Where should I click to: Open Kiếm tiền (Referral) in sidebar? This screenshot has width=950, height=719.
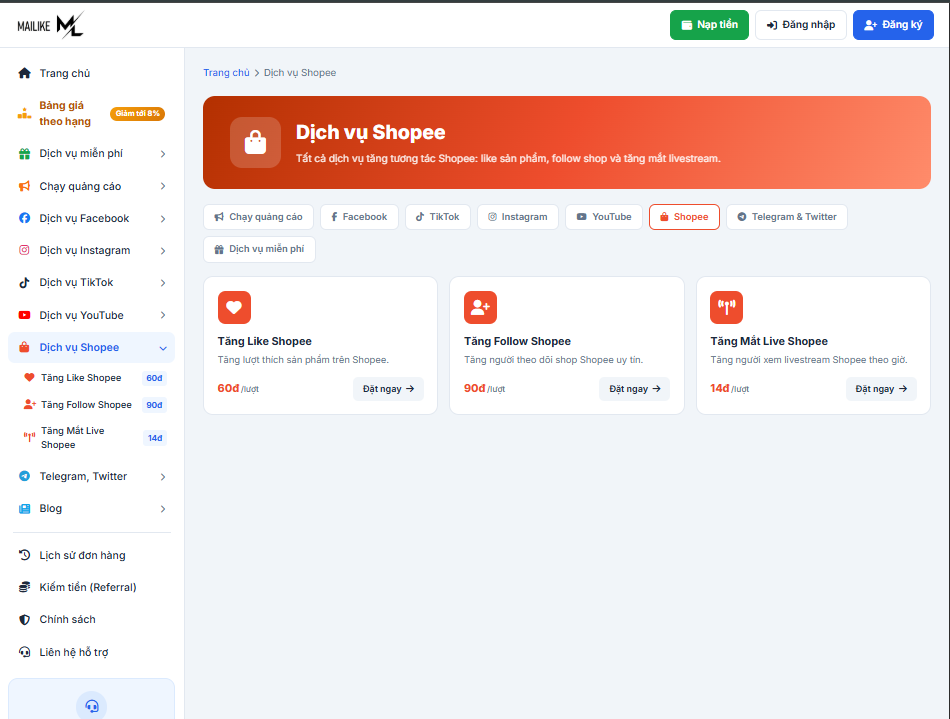point(88,587)
